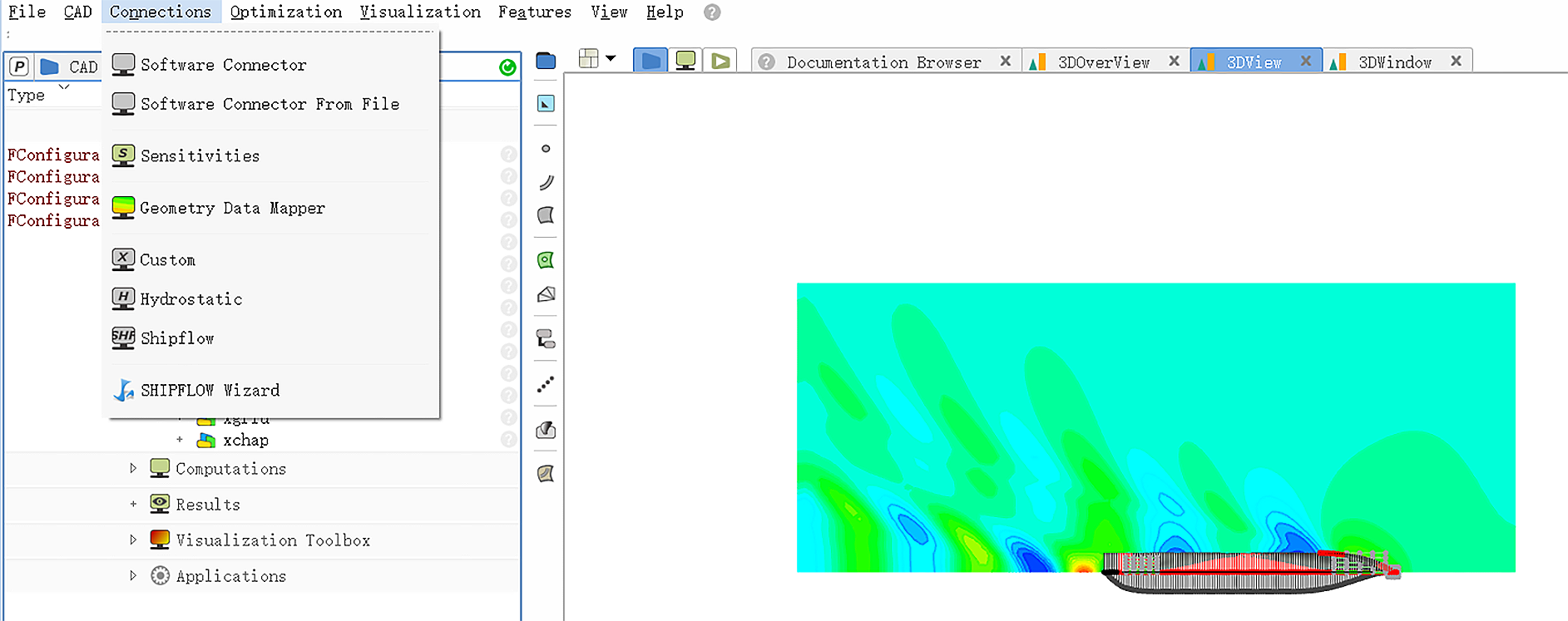
Task: Toggle the optimization play mode button
Action: click(720, 61)
